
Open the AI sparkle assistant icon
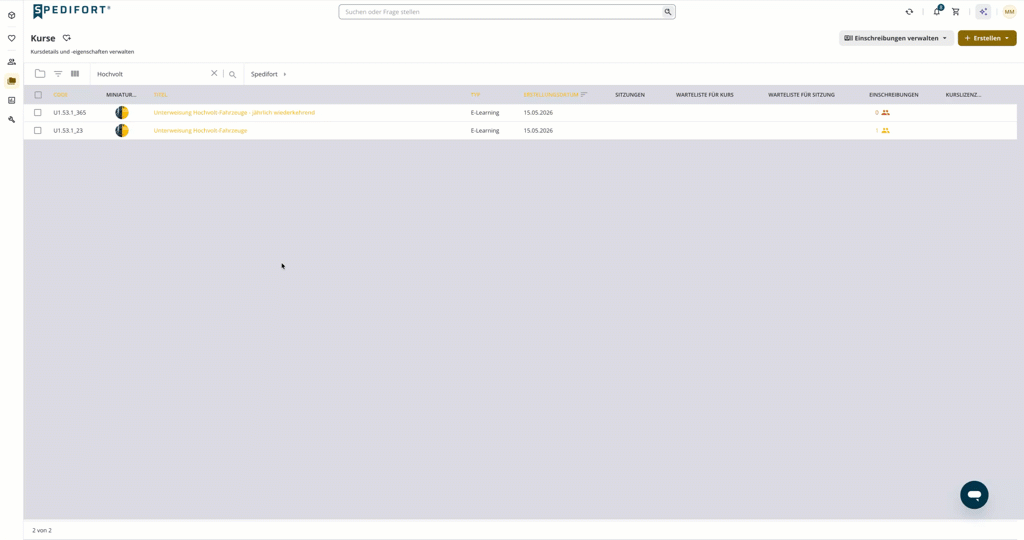pyautogui.click(x=983, y=12)
